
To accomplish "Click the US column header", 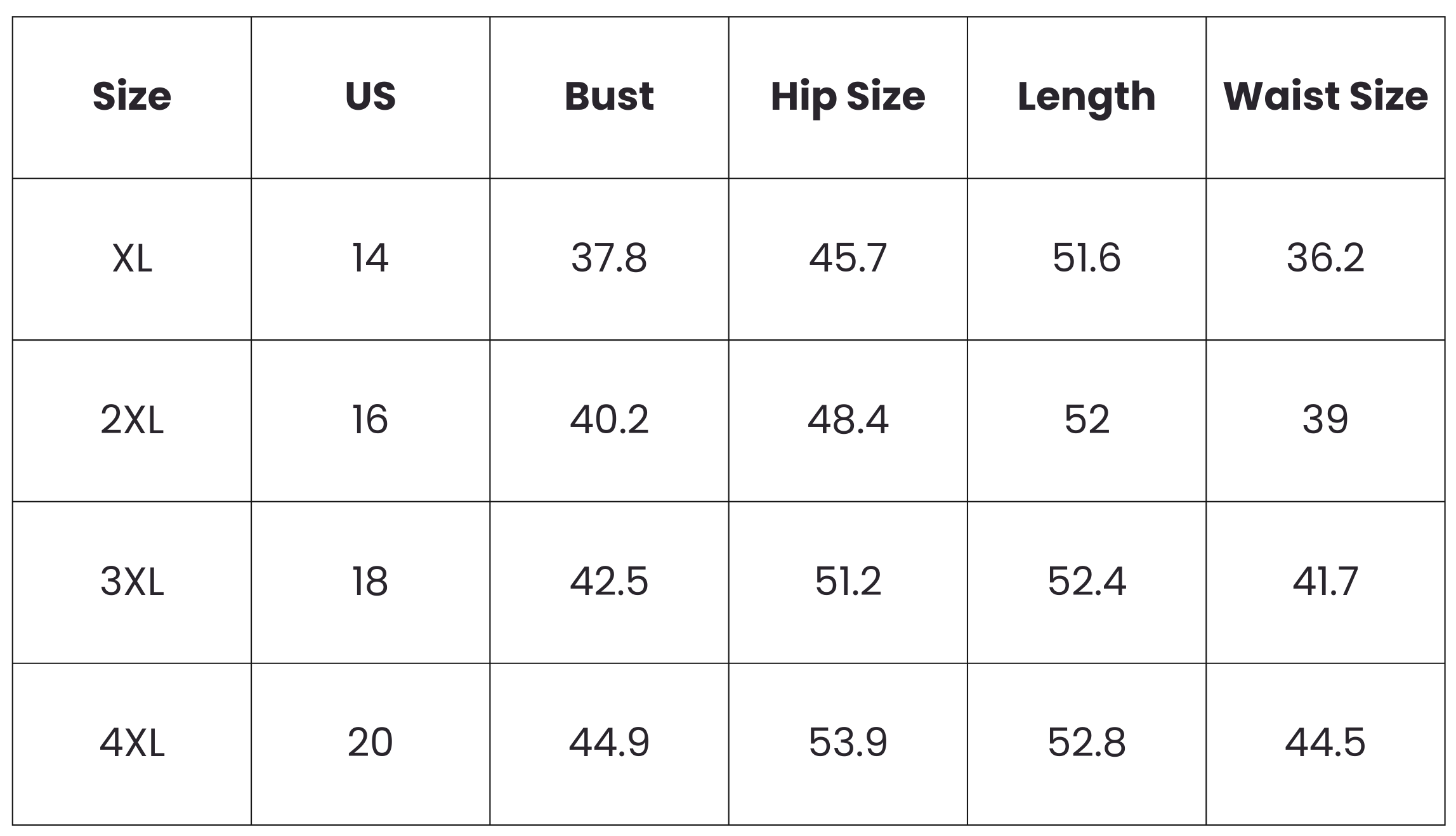I will [371, 96].
